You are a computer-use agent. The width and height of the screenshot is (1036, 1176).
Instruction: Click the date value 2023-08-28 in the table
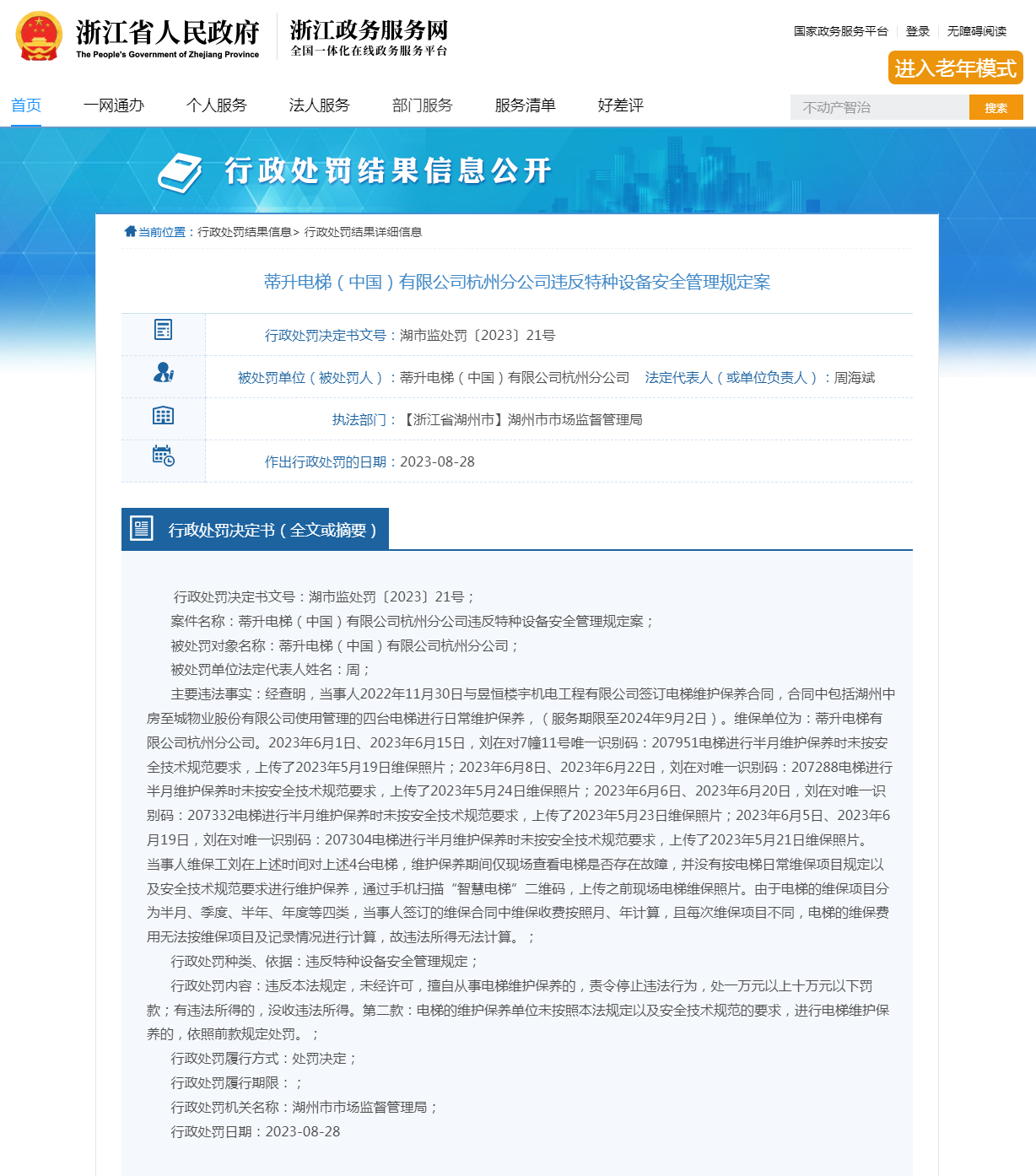[437, 461]
